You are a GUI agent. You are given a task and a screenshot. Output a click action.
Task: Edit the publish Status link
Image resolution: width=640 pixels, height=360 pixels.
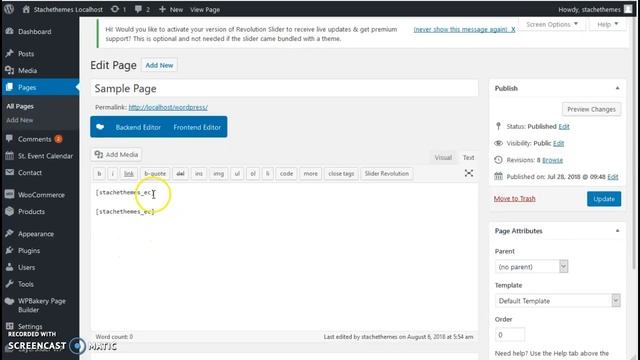[564, 126]
